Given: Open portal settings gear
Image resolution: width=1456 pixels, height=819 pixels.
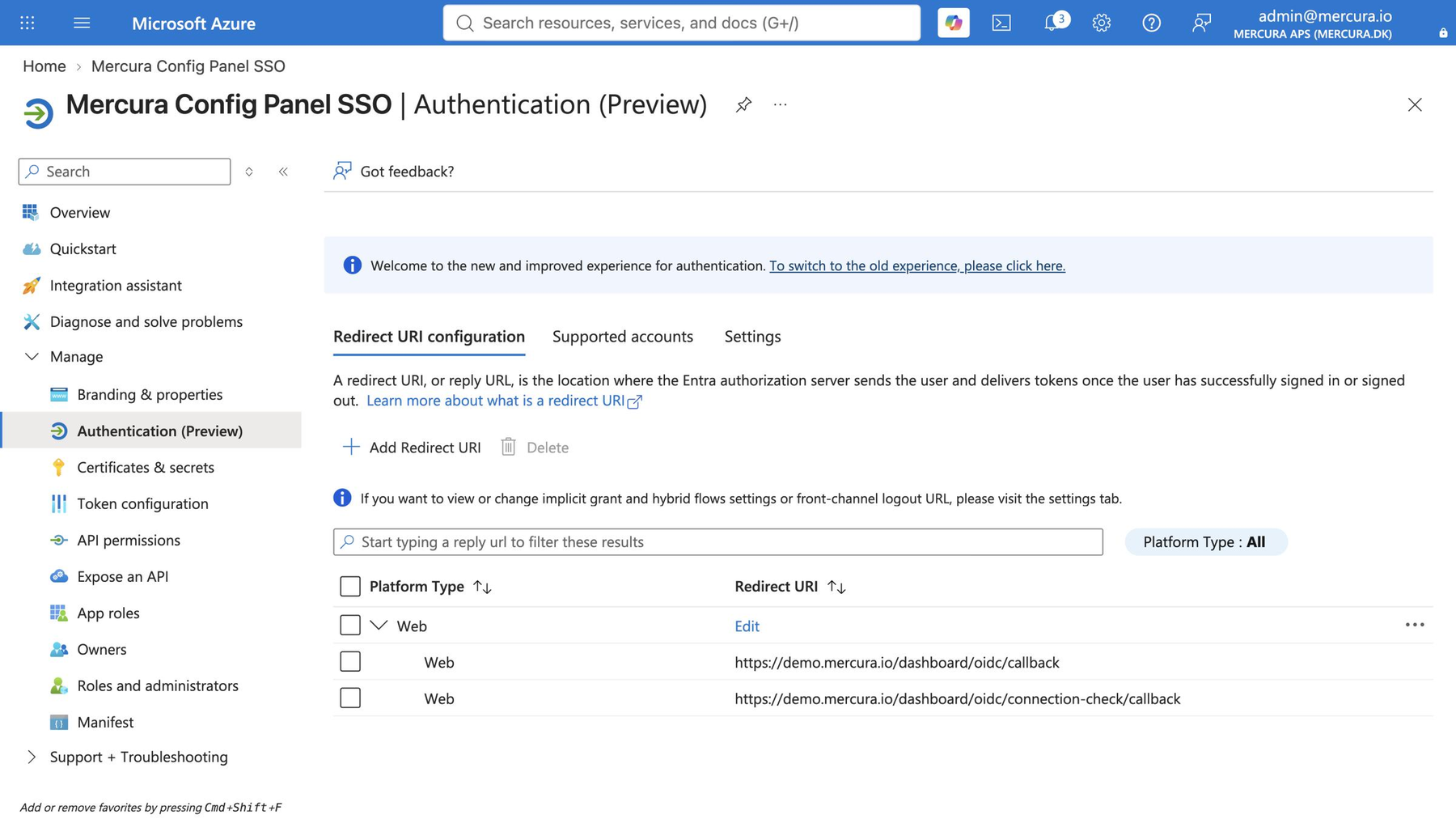Looking at the screenshot, I should 1101,23.
